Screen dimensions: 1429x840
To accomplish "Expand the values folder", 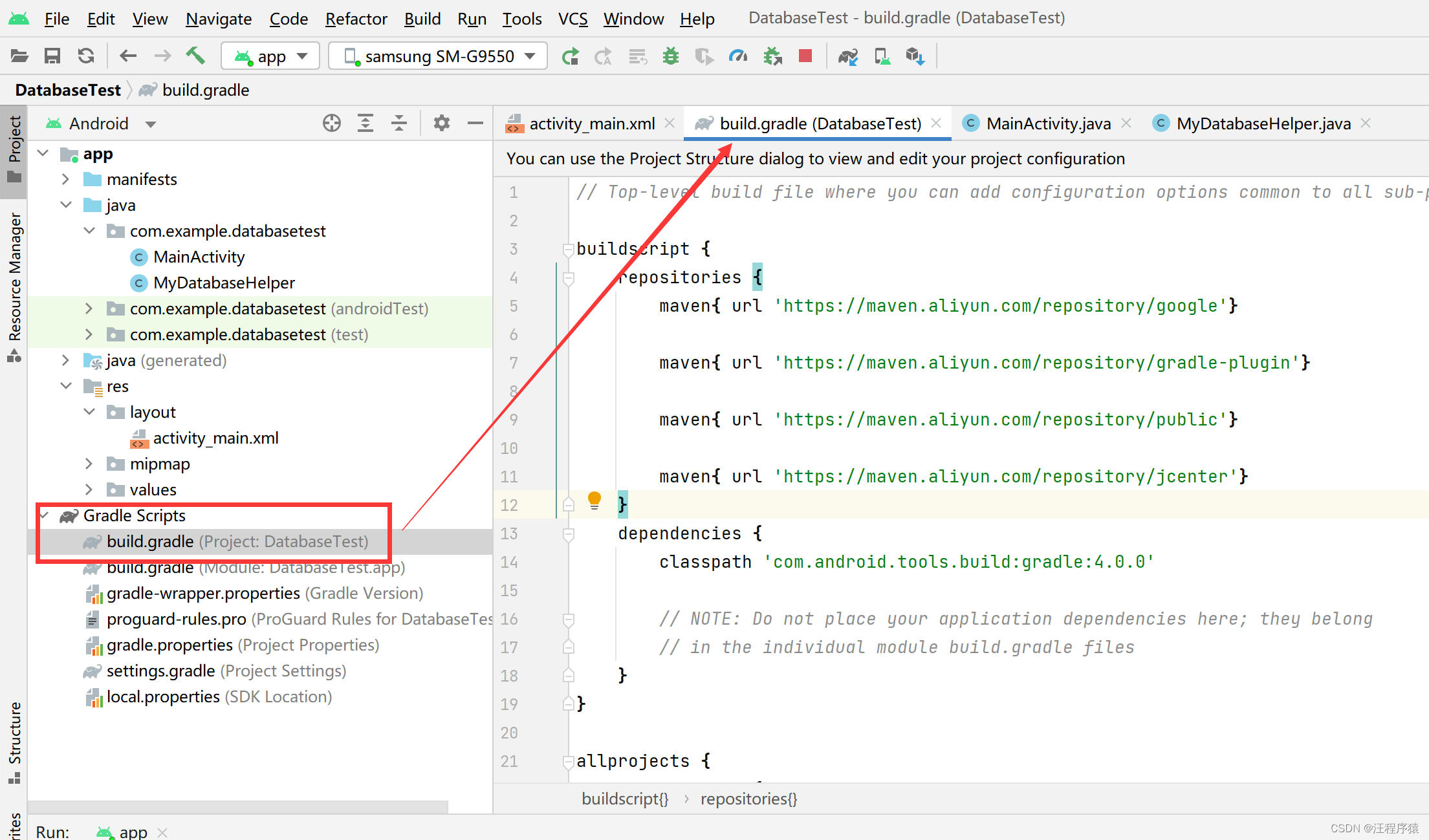I will click(x=89, y=490).
